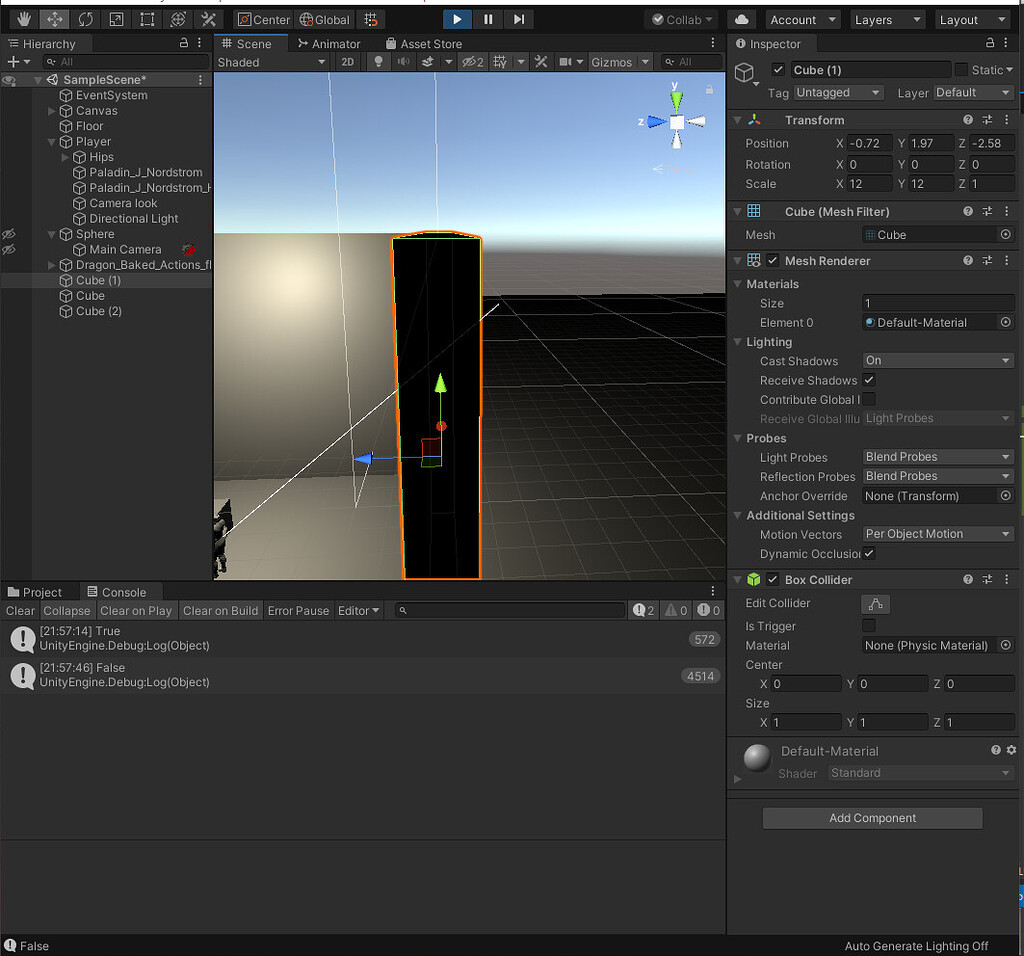Click the Edit Collider button icon
Viewport: 1024px width, 956px height.
[x=873, y=603]
